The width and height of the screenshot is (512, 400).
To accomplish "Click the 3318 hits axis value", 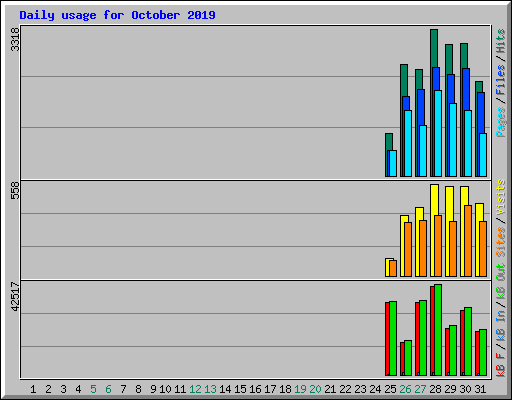I will (15, 39).
